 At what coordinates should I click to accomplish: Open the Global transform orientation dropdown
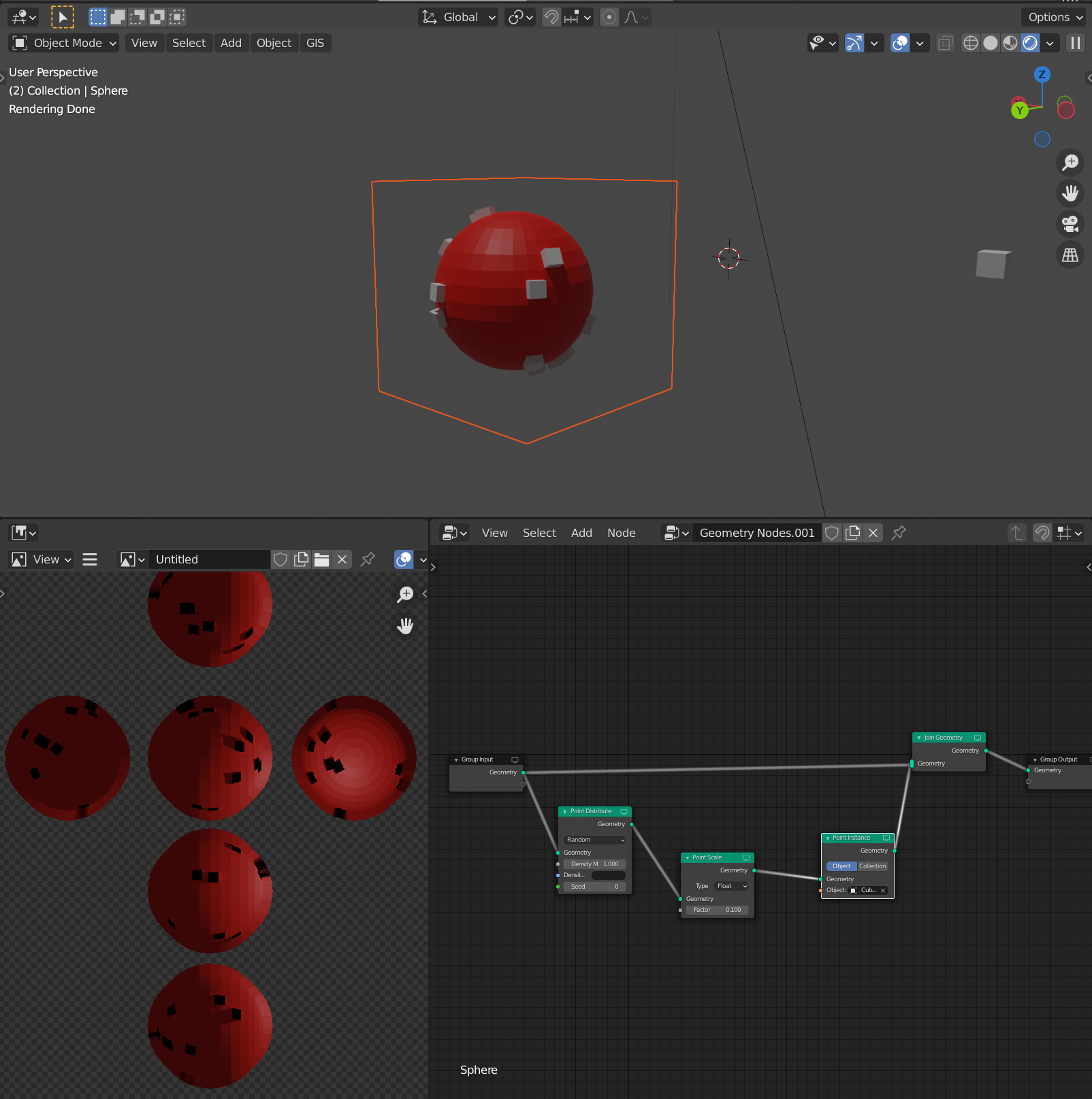click(458, 17)
